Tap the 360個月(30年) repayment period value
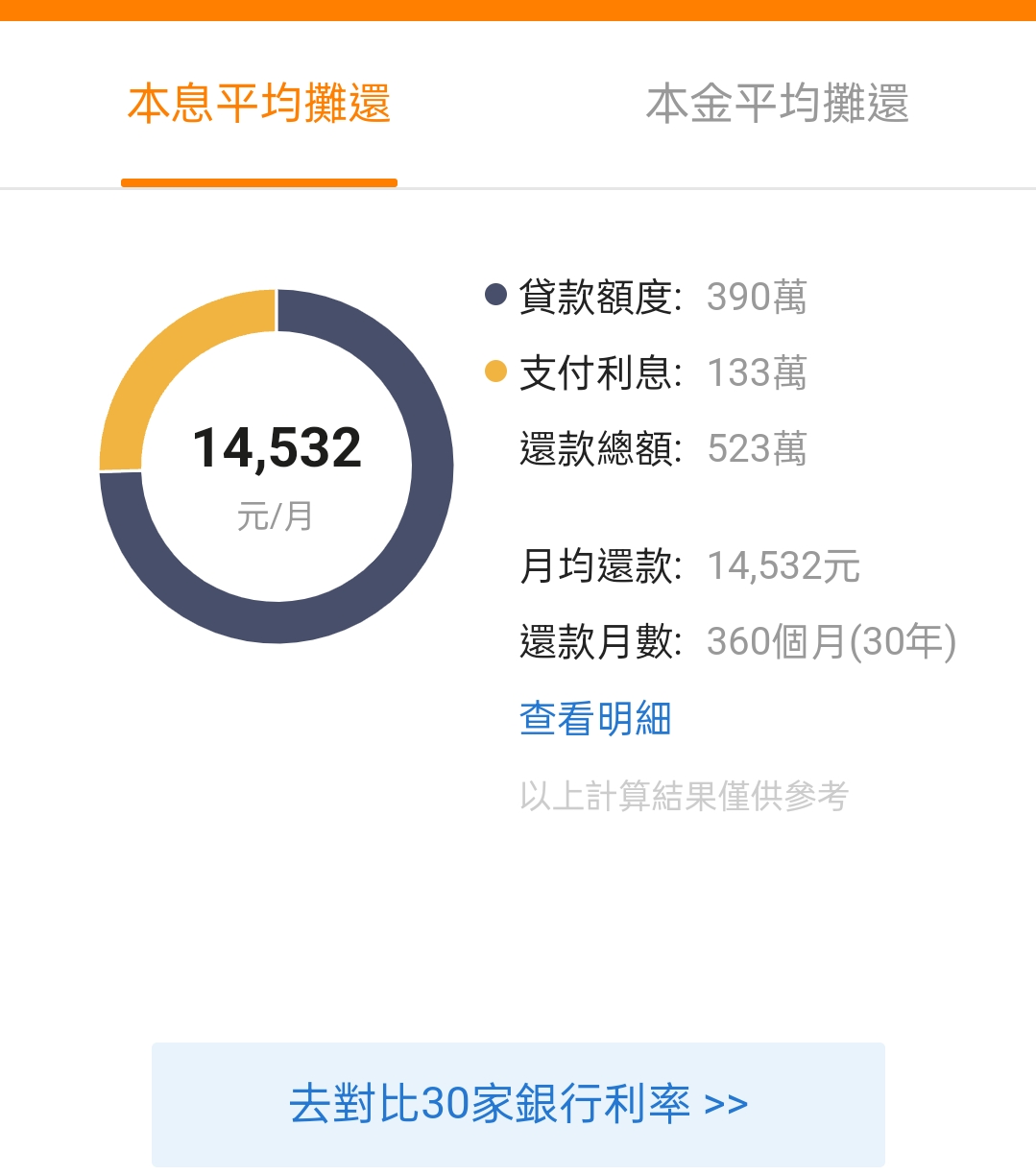This screenshot has width=1036, height=1175. [x=831, y=642]
